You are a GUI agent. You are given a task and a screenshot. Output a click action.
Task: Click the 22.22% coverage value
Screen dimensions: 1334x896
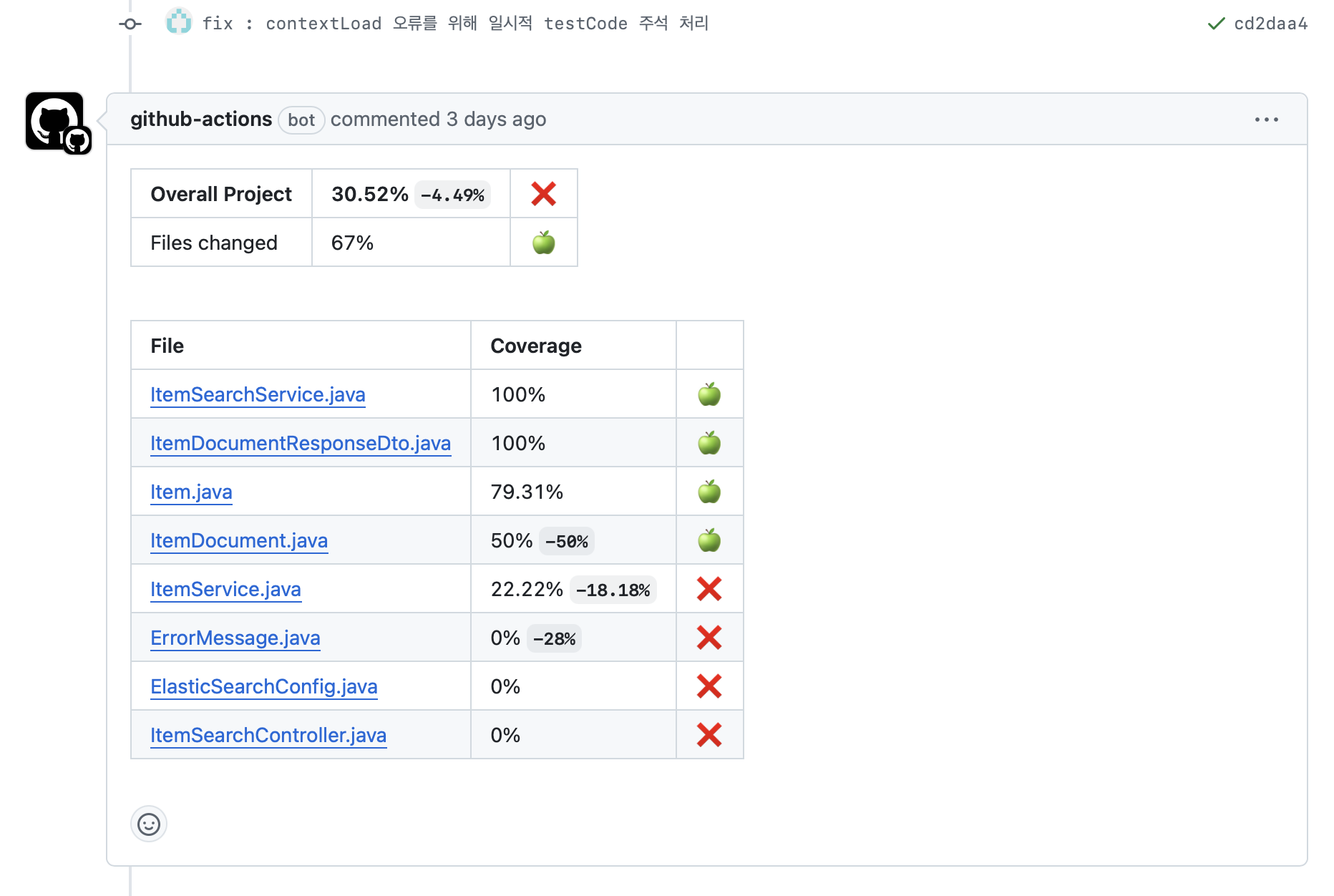pyautogui.click(x=527, y=589)
